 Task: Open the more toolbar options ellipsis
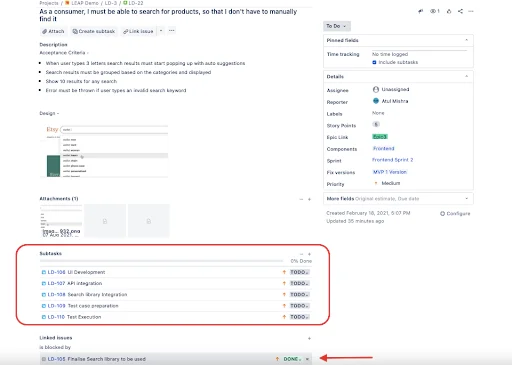(172, 31)
